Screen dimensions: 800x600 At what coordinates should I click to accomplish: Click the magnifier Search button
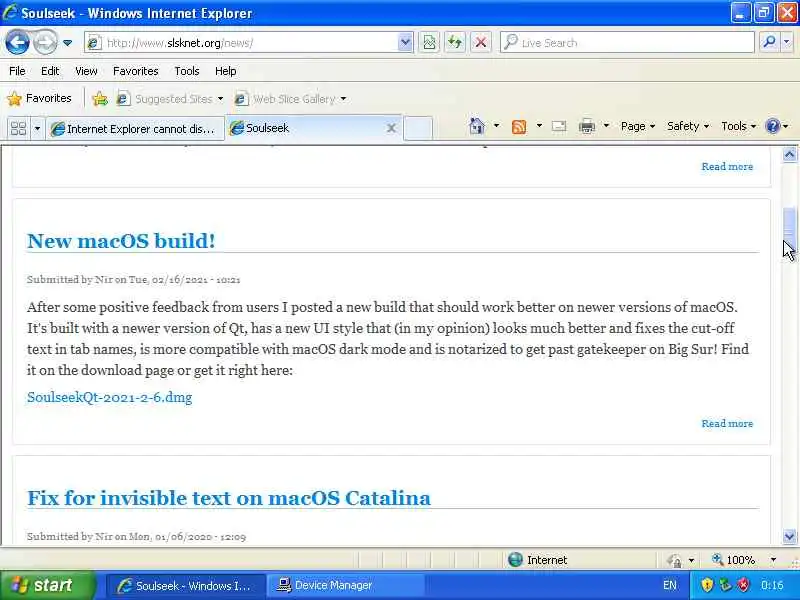click(x=770, y=43)
